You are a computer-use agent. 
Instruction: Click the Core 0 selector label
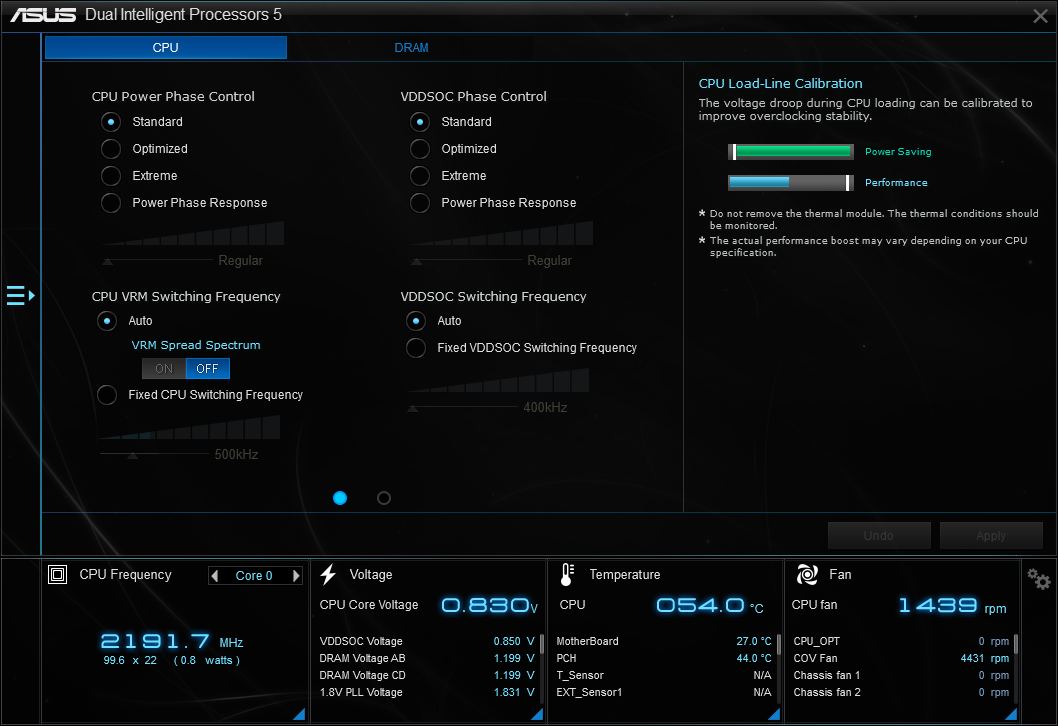(x=254, y=576)
